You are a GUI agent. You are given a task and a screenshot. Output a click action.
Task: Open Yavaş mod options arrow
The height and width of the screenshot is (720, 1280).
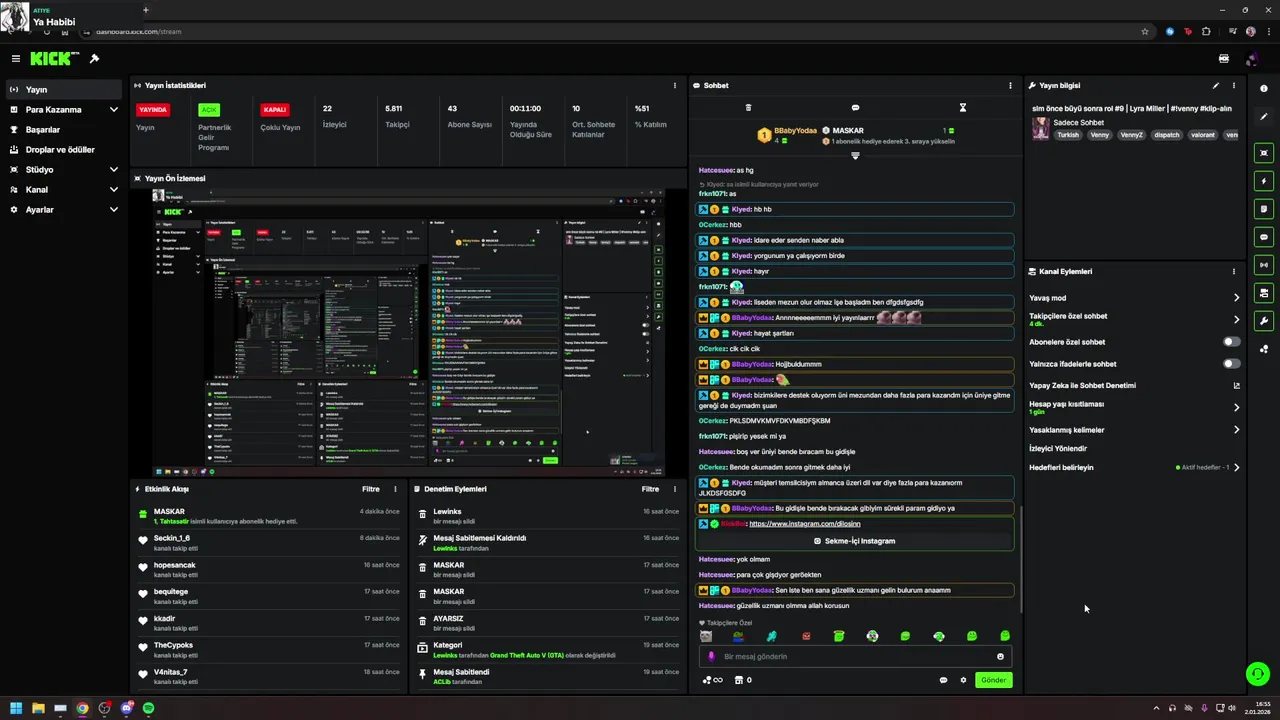[1236, 298]
